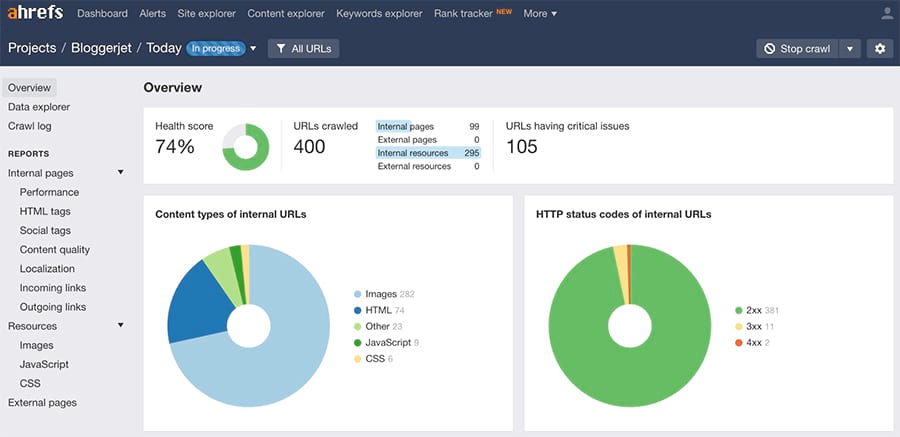900x437 pixels.
Task: Click the All URLs filter button
Action: (x=303, y=48)
